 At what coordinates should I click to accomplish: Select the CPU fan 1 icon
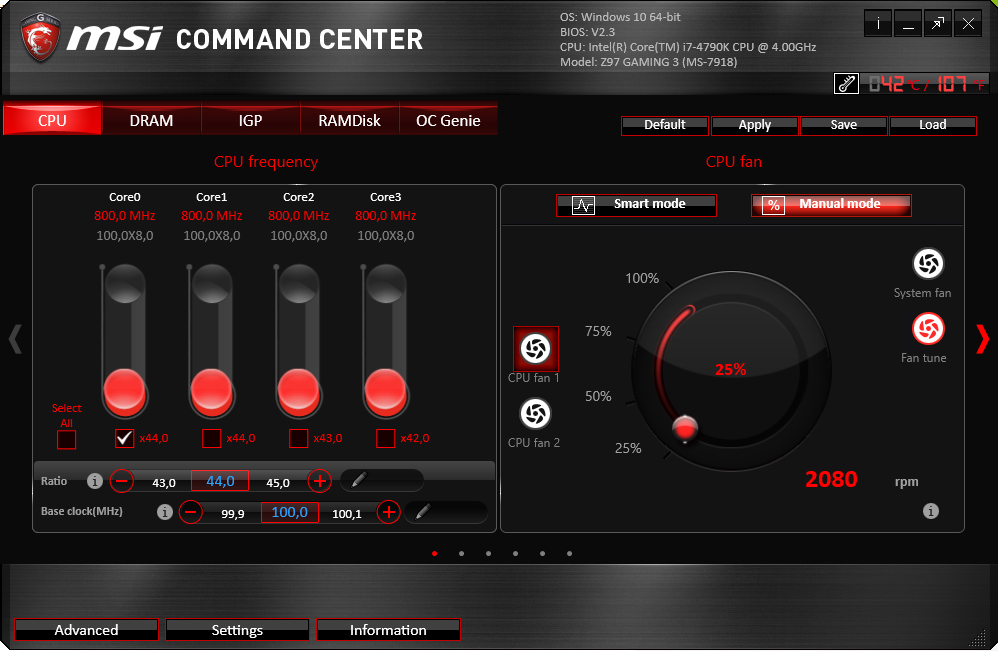(535, 349)
